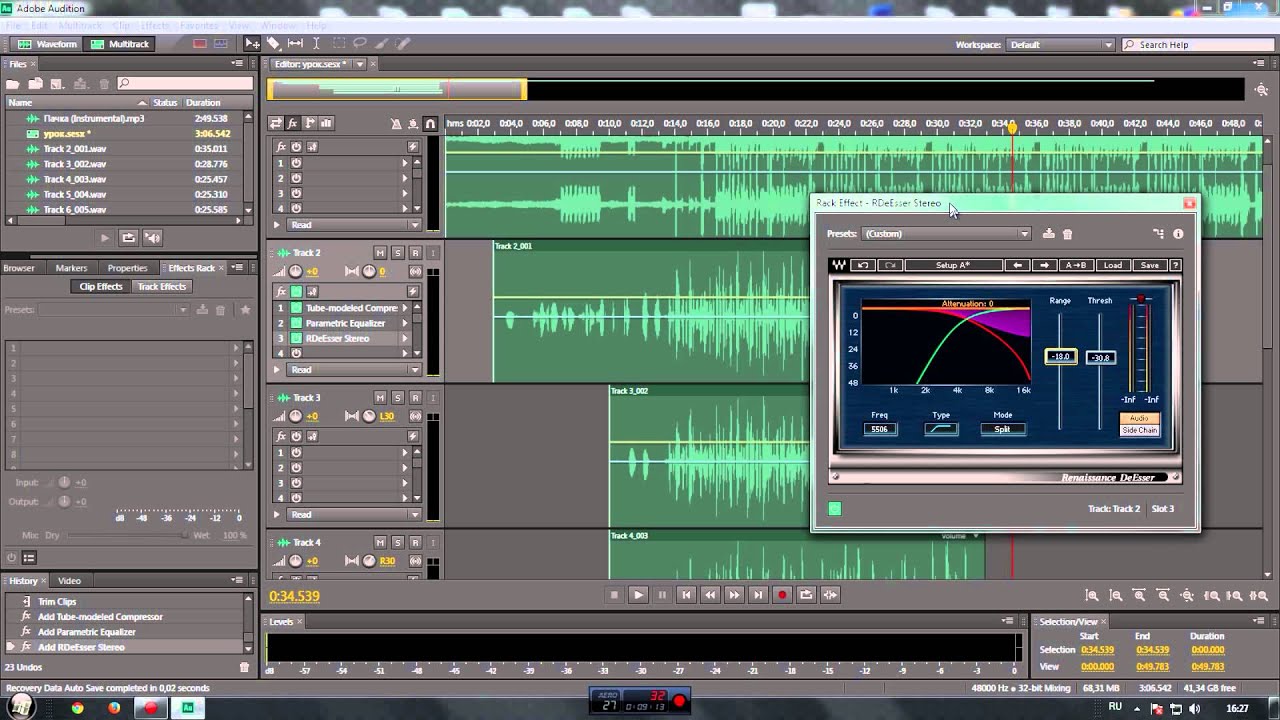Open the Properties tab
This screenshot has height=720, width=1280.
(127, 268)
